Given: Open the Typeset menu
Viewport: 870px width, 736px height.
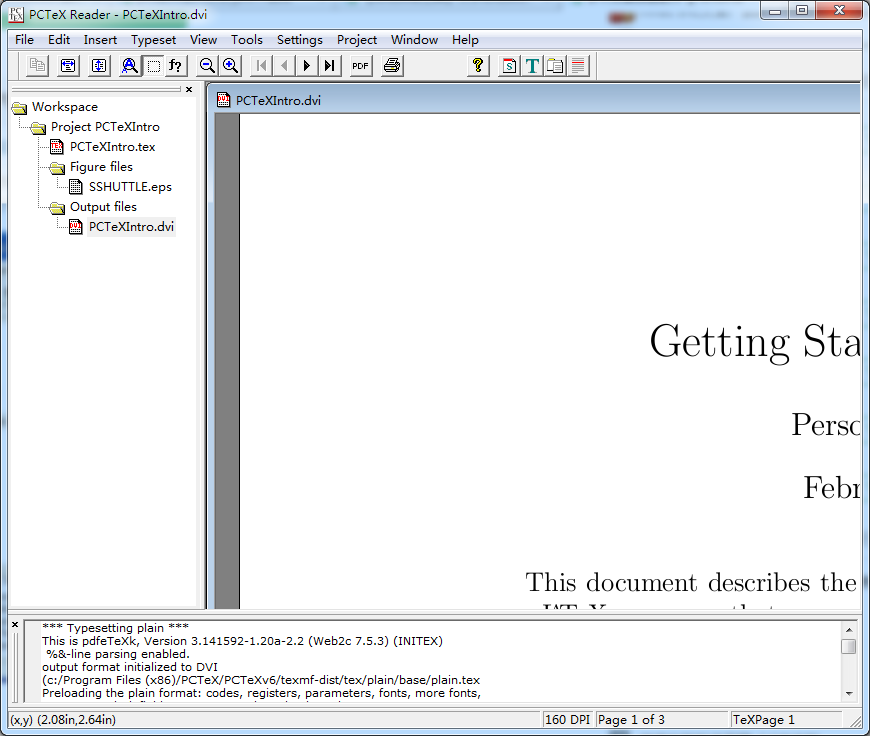Looking at the screenshot, I should pos(154,40).
